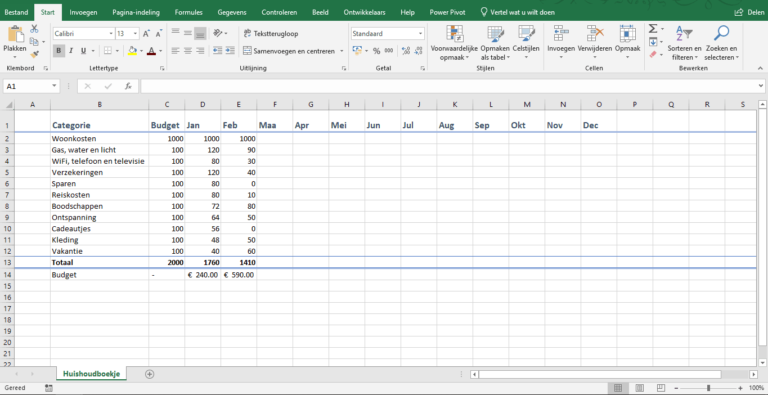The height and width of the screenshot is (395, 768).
Task: Select the Format Painter brush icon
Action: point(34,54)
